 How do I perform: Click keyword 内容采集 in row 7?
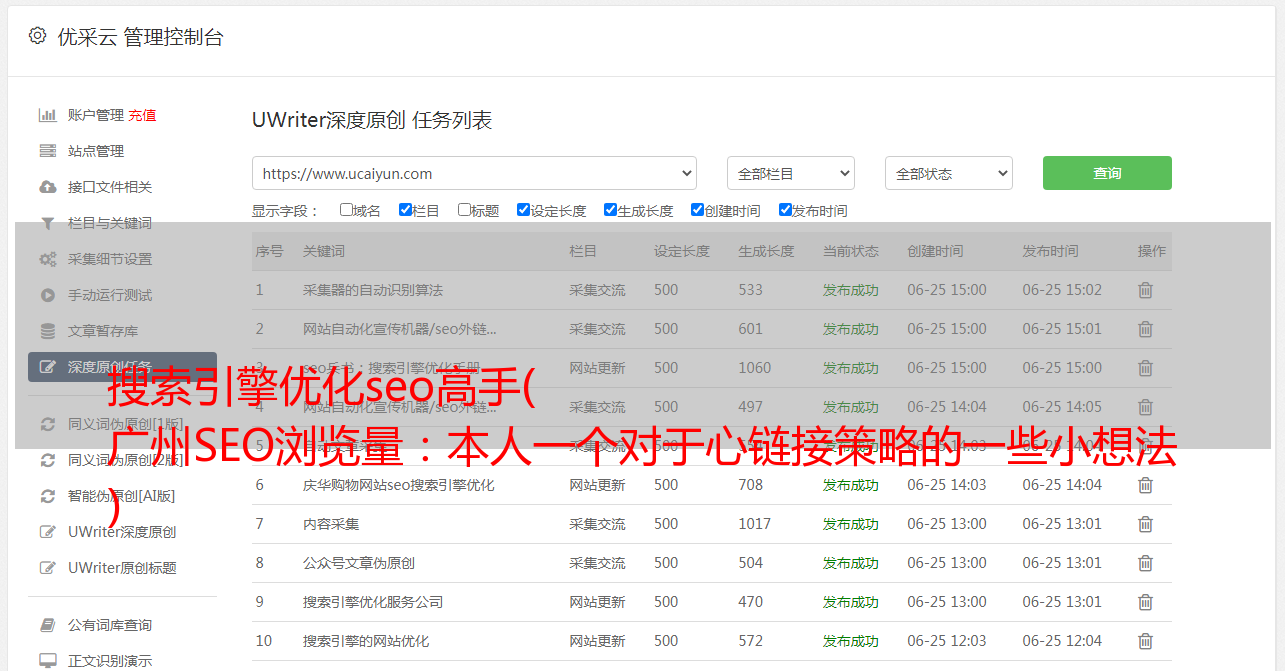coord(331,524)
